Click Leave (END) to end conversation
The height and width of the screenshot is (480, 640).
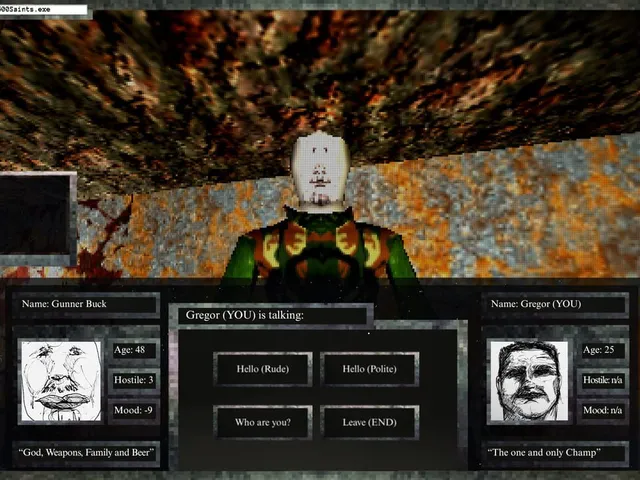click(369, 422)
